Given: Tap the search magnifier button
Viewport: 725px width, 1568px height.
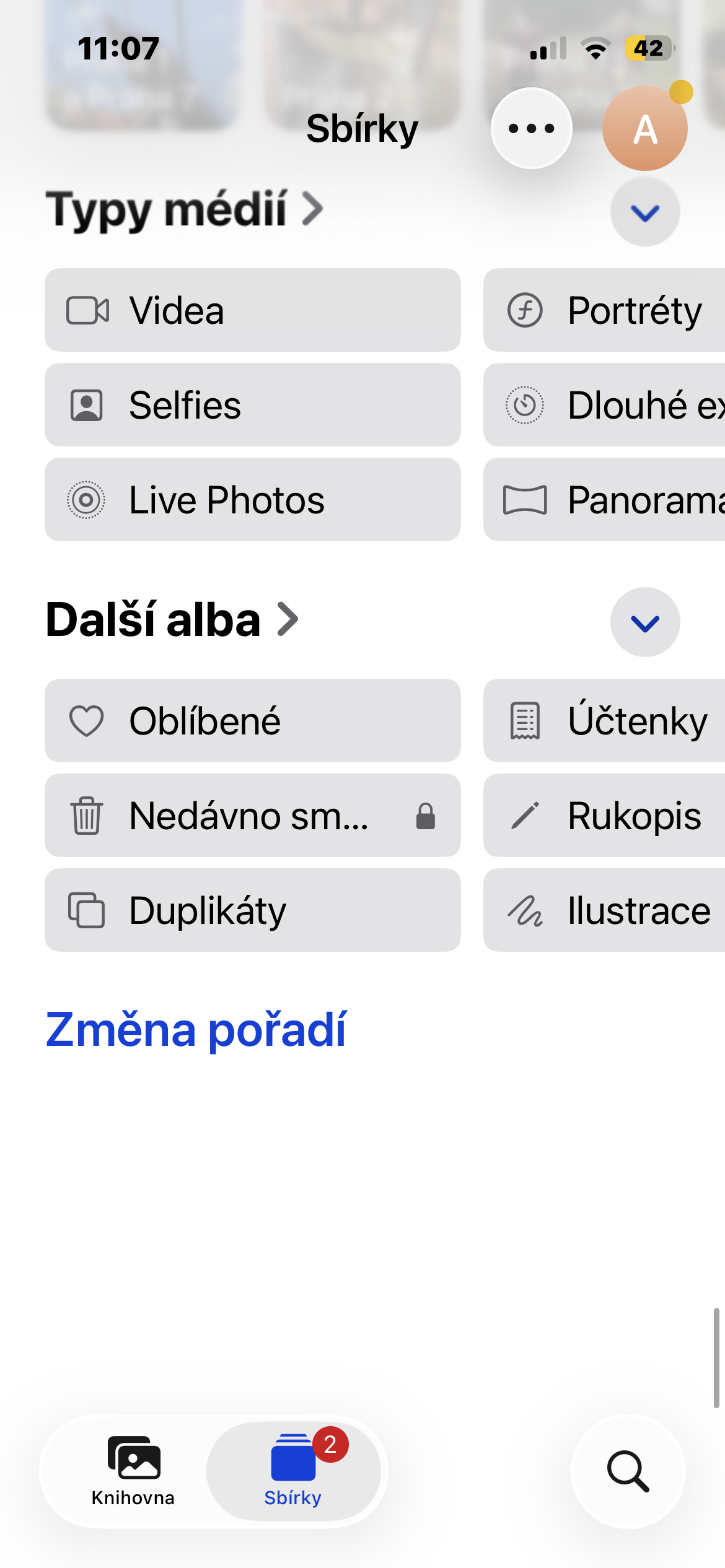Looking at the screenshot, I should 628,1471.
